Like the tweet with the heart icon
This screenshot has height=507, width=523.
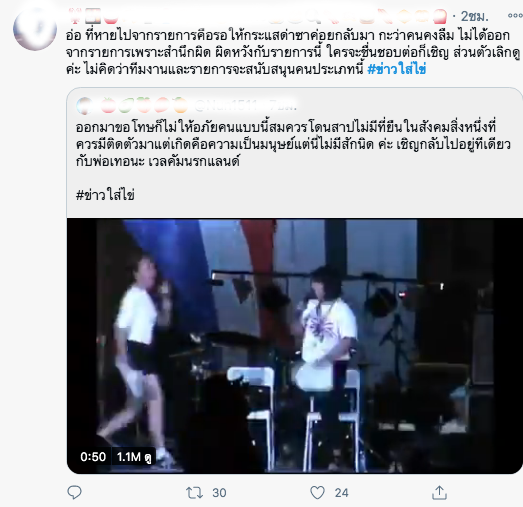pyautogui.click(x=317, y=493)
